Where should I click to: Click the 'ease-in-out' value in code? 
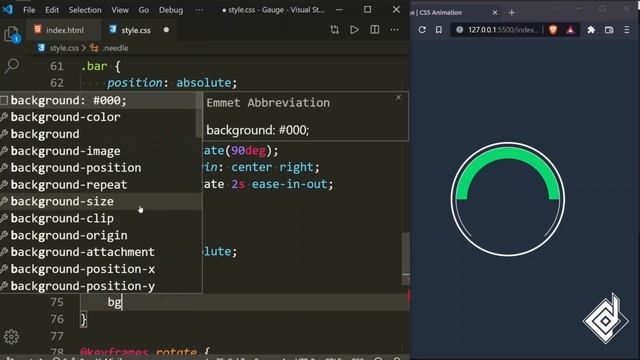click(289, 184)
